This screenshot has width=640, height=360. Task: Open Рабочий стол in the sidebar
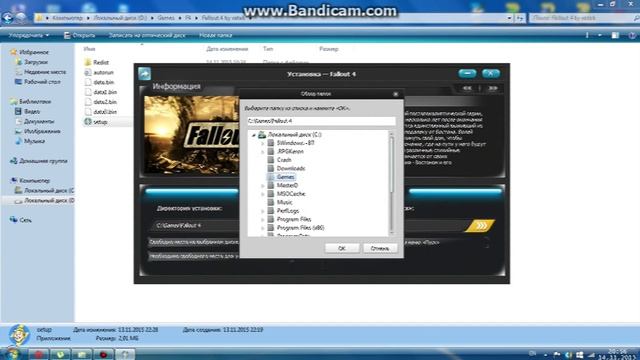42,82
